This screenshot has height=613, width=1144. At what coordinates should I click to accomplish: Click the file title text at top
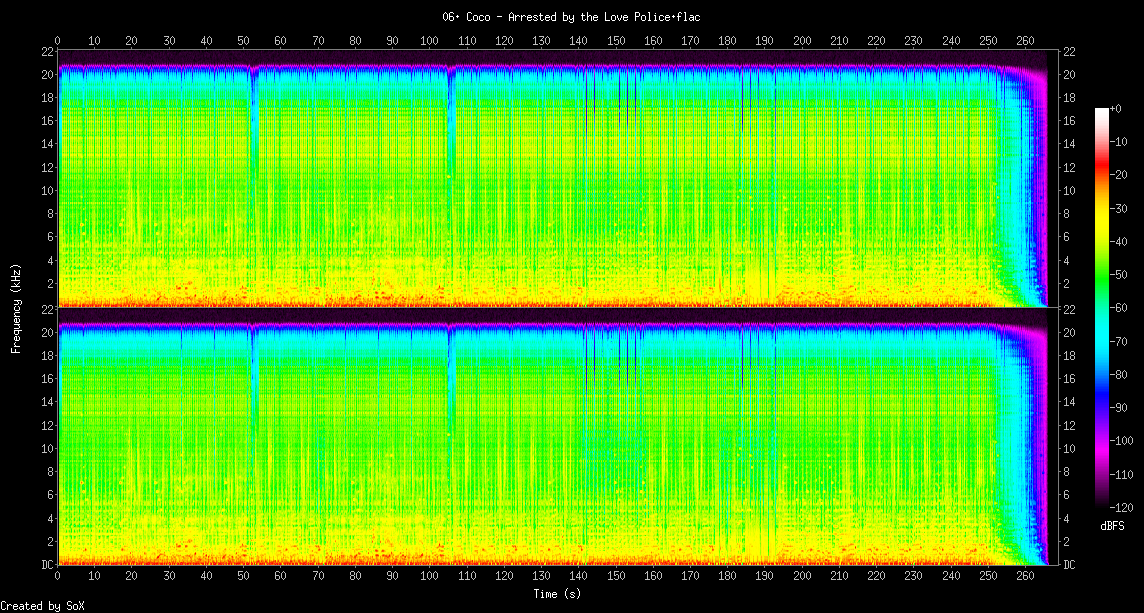point(571,17)
